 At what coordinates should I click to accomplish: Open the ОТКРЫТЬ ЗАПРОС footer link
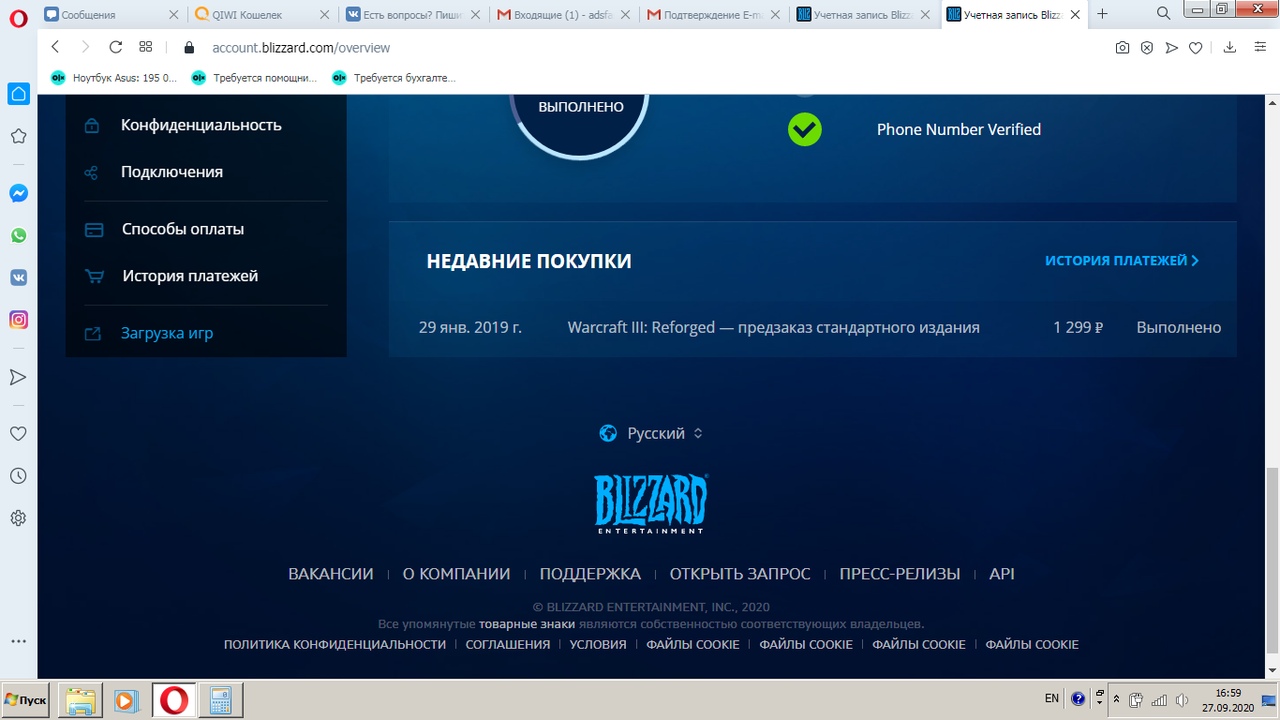click(740, 574)
